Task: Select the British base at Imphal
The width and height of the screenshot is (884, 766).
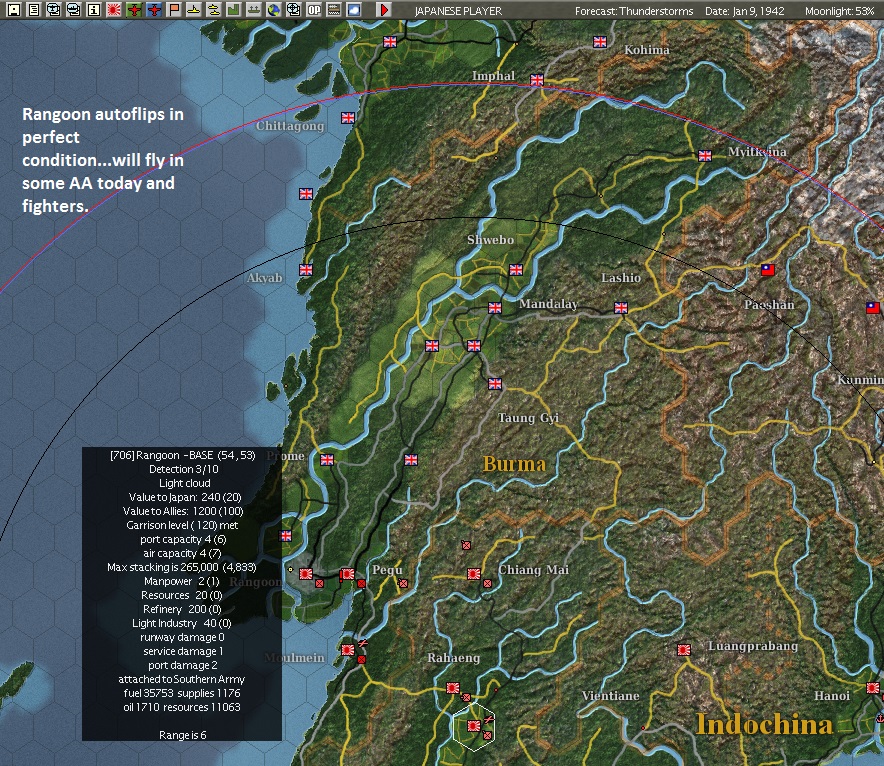Action: [x=537, y=80]
